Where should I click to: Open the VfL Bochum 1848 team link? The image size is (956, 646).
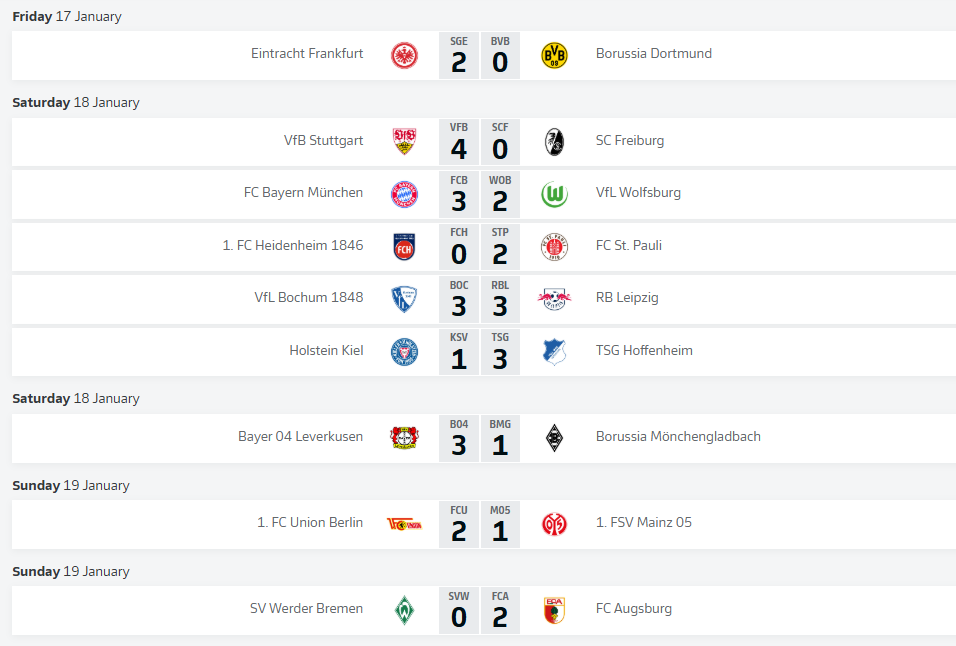pyautogui.click(x=308, y=298)
